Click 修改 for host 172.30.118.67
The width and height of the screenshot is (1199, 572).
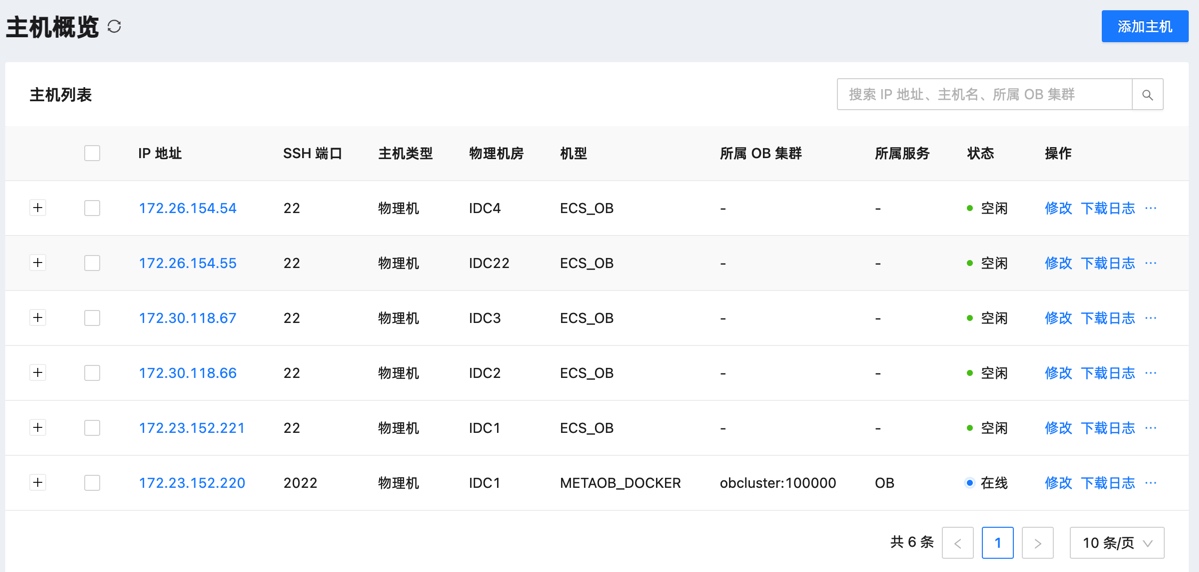coord(1058,318)
